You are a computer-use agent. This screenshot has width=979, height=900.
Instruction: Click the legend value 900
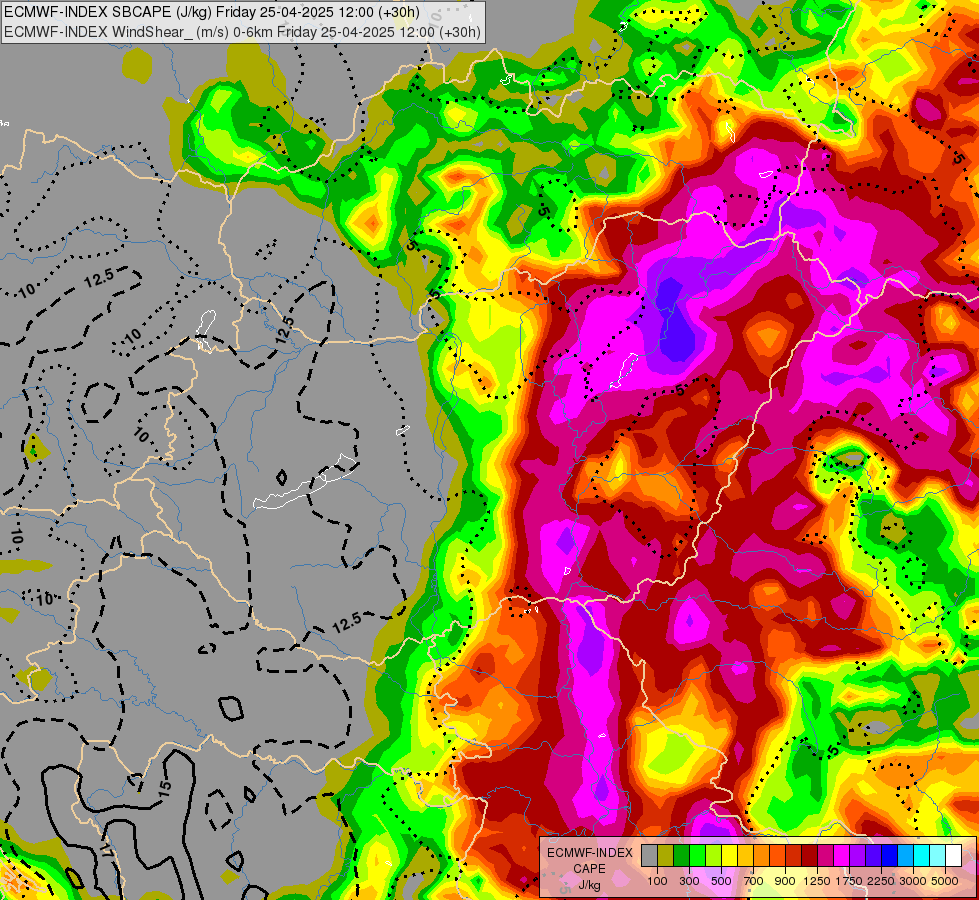(x=785, y=881)
